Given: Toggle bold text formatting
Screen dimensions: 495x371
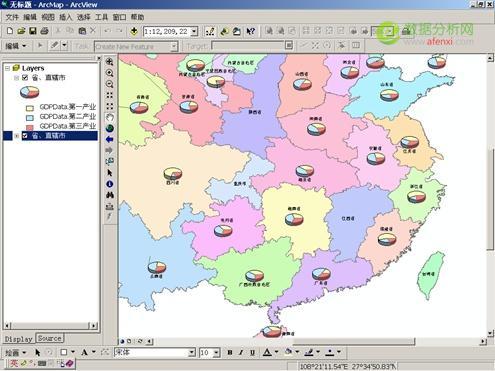Looking at the screenshot, I should click(x=230, y=352).
